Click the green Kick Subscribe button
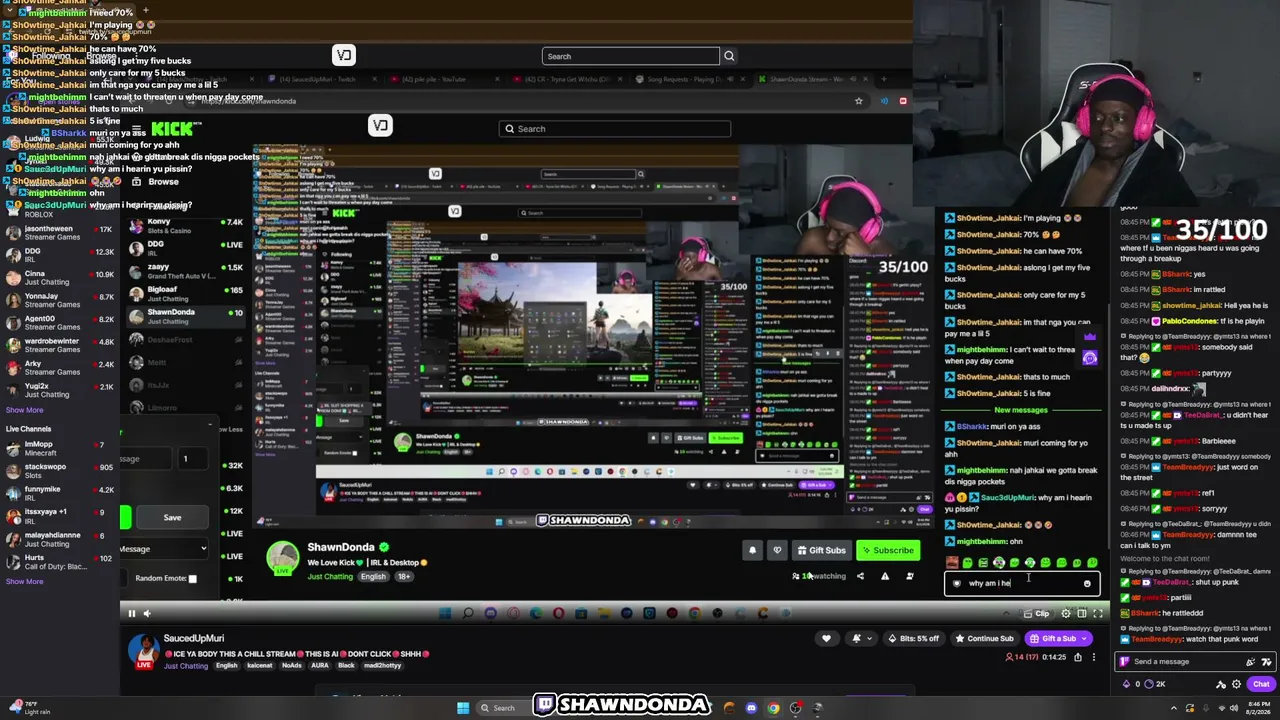1280x720 pixels. point(887,550)
